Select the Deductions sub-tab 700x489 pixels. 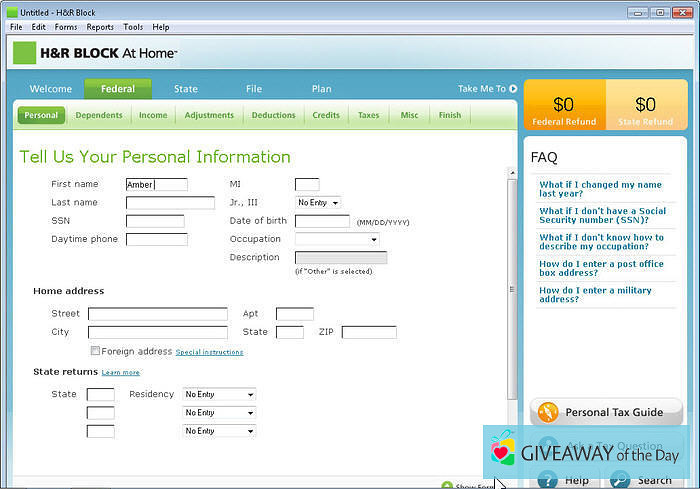[x=273, y=115]
